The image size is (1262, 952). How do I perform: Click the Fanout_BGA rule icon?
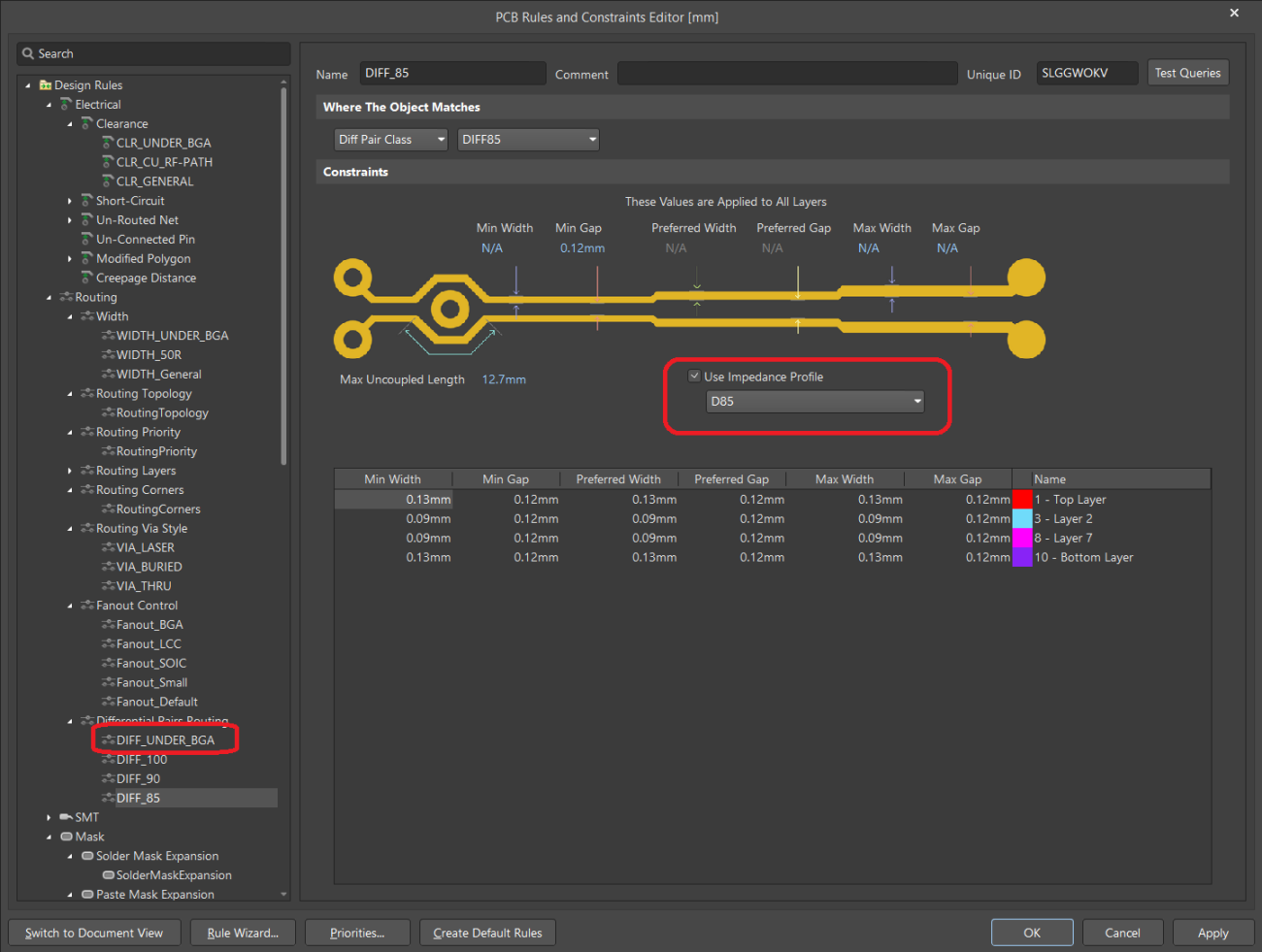pos(108,625)
